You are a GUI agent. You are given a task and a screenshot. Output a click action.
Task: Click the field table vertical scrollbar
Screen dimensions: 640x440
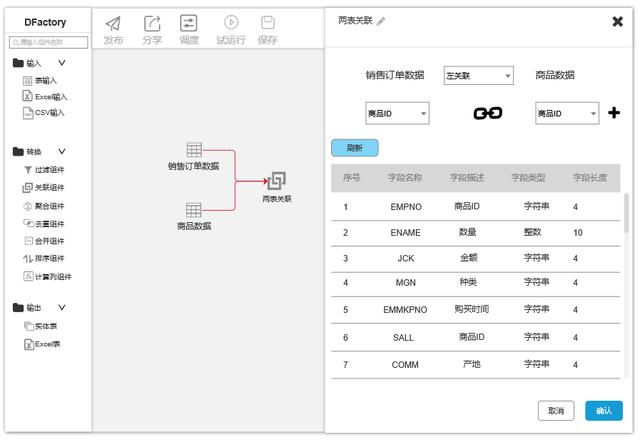(626, 213)
